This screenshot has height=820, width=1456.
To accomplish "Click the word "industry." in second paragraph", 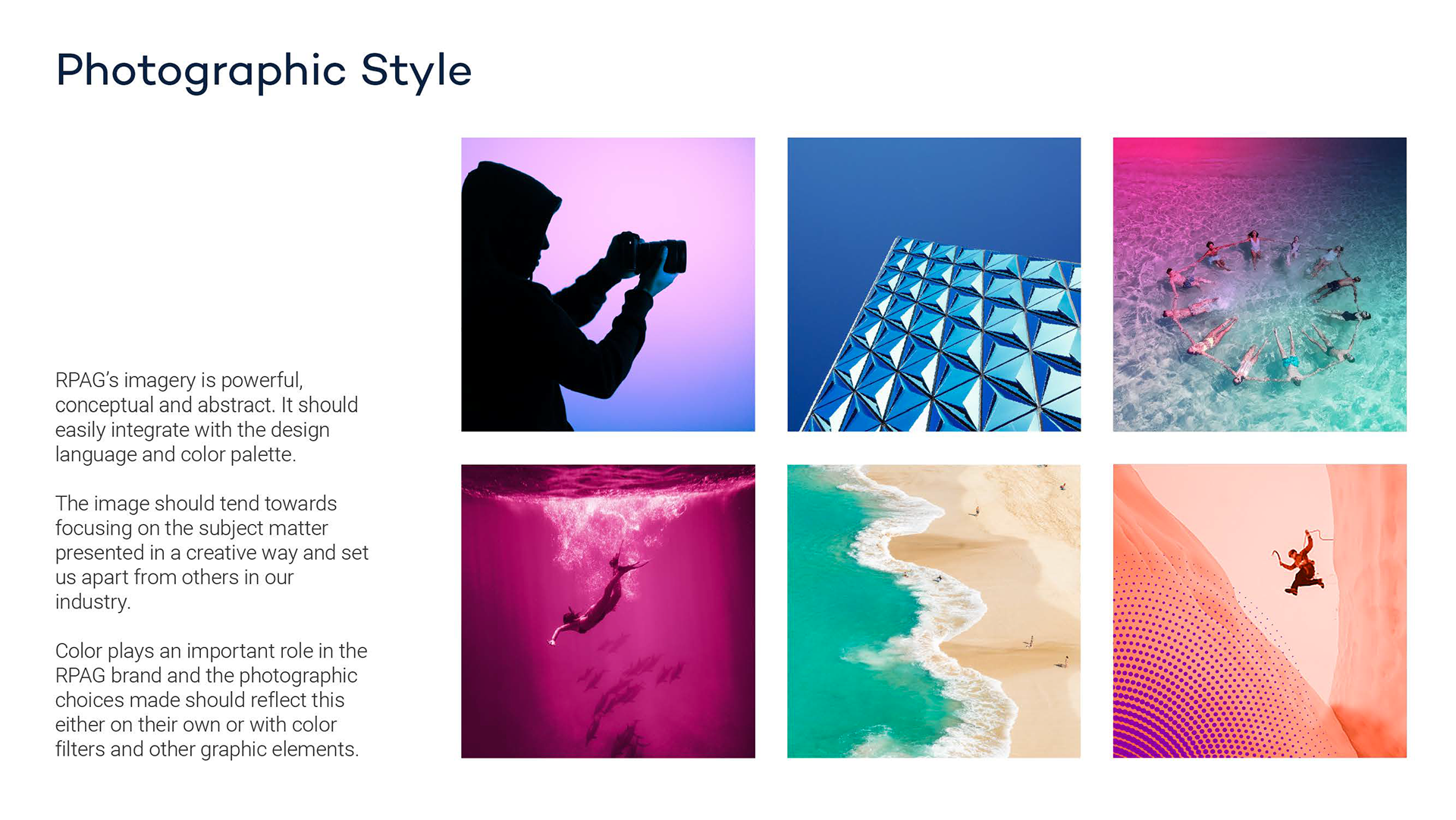I will point(93,602).
